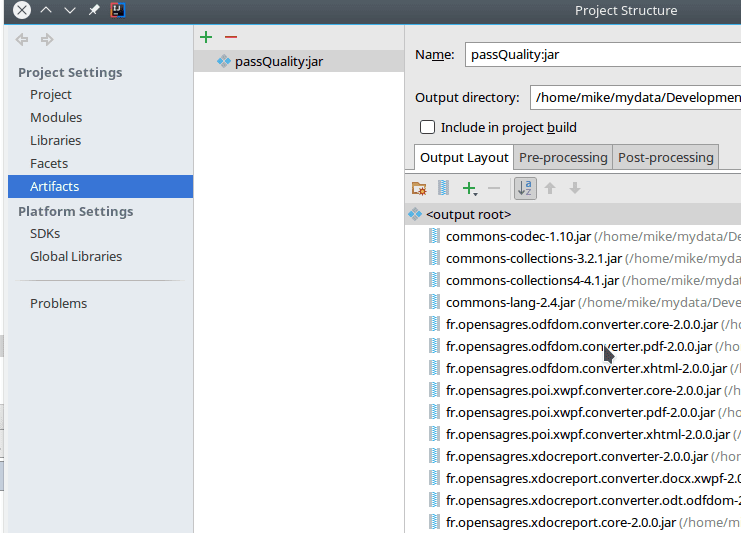741x533 pixels.
Task: Click the Move Down arrow in layout toolbar
Action: pos(574,188)
